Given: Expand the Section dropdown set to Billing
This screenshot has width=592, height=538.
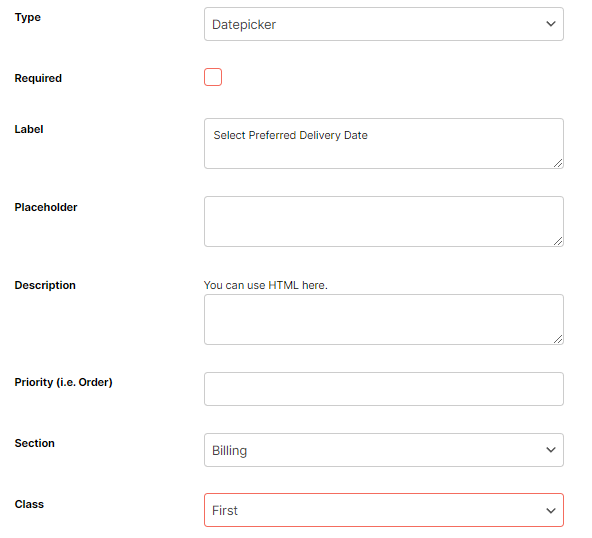Looking at the screenshot, I should tap(384, 450).
